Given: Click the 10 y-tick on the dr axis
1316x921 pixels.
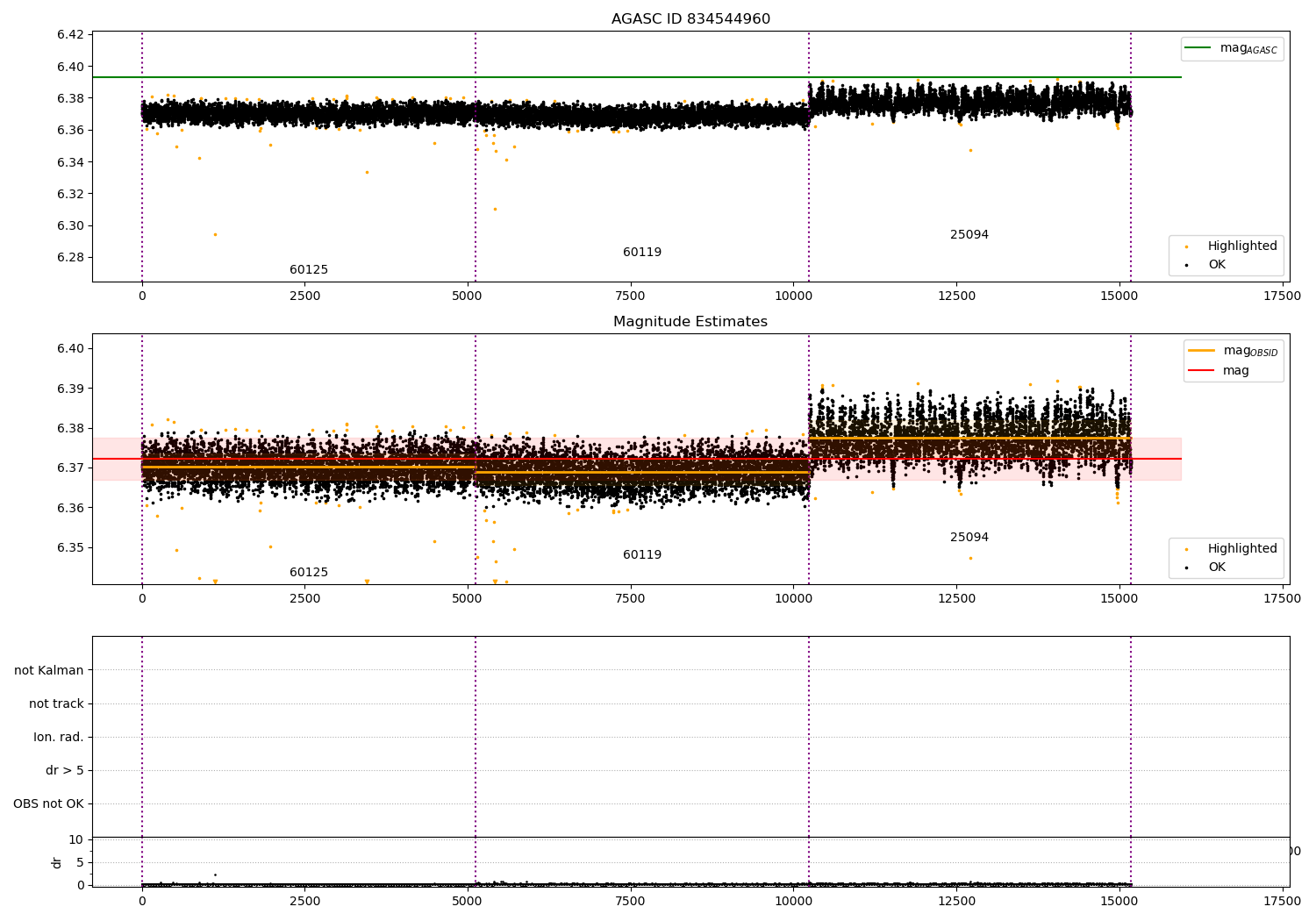Looking at the screenshot, I should (x=77, y=839).
